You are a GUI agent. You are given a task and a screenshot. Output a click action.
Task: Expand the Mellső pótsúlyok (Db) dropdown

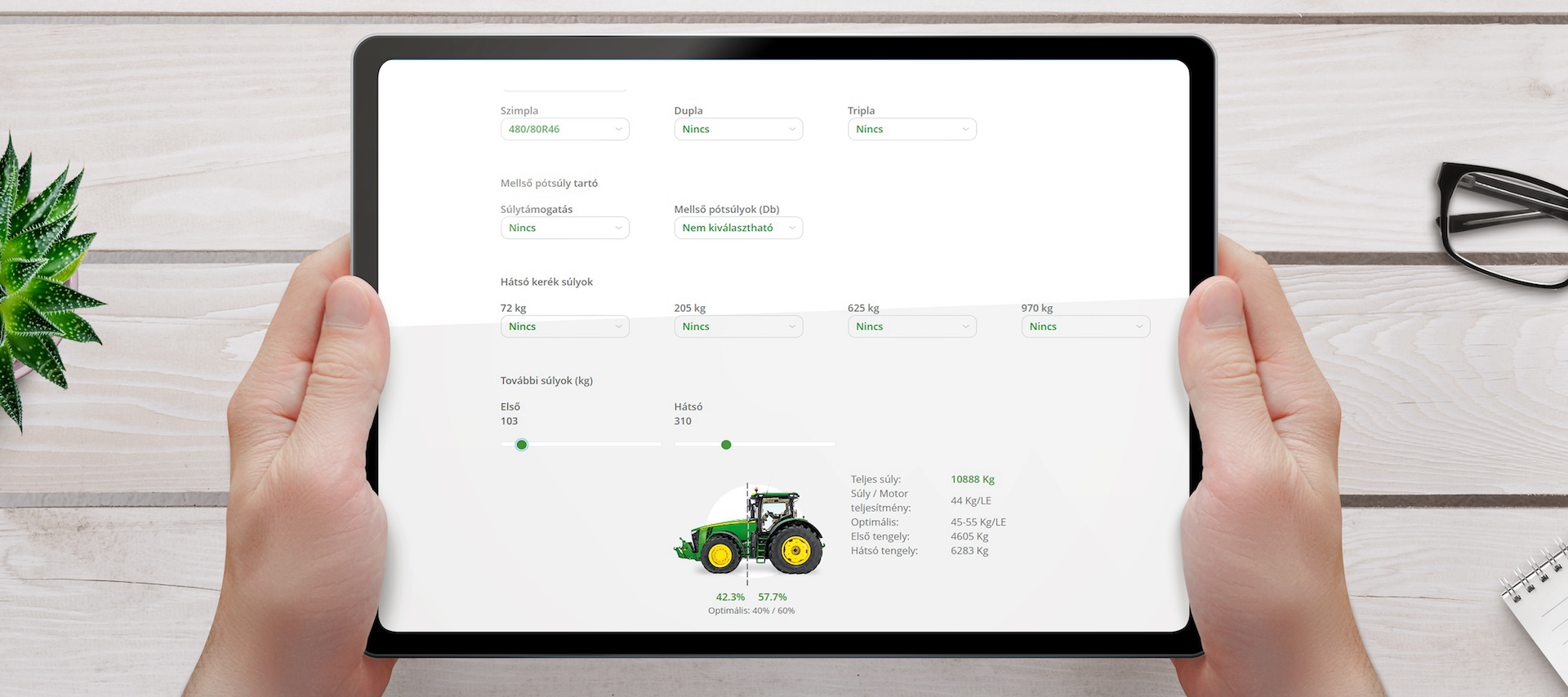pyautogui.click(x=737, y=228)
